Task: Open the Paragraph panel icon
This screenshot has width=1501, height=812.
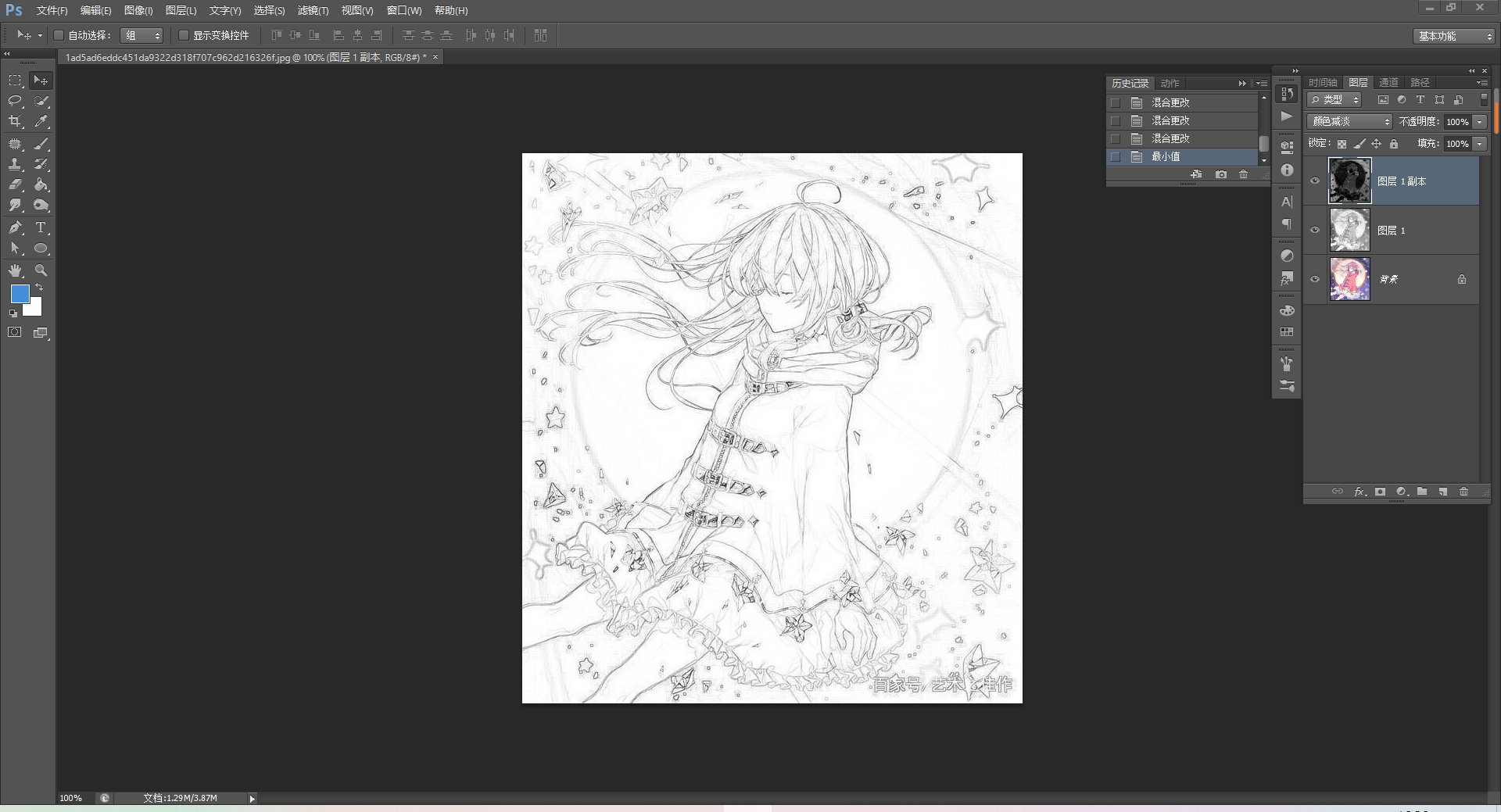Action: [1287, 224]
